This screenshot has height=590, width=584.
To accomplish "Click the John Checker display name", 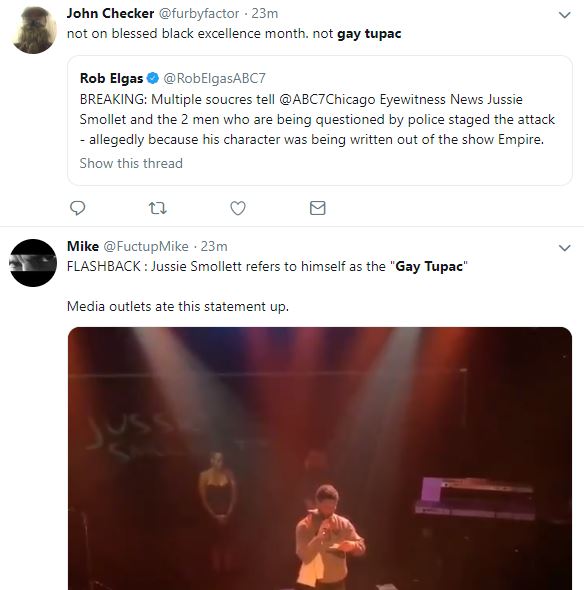I will pos(110,14).
